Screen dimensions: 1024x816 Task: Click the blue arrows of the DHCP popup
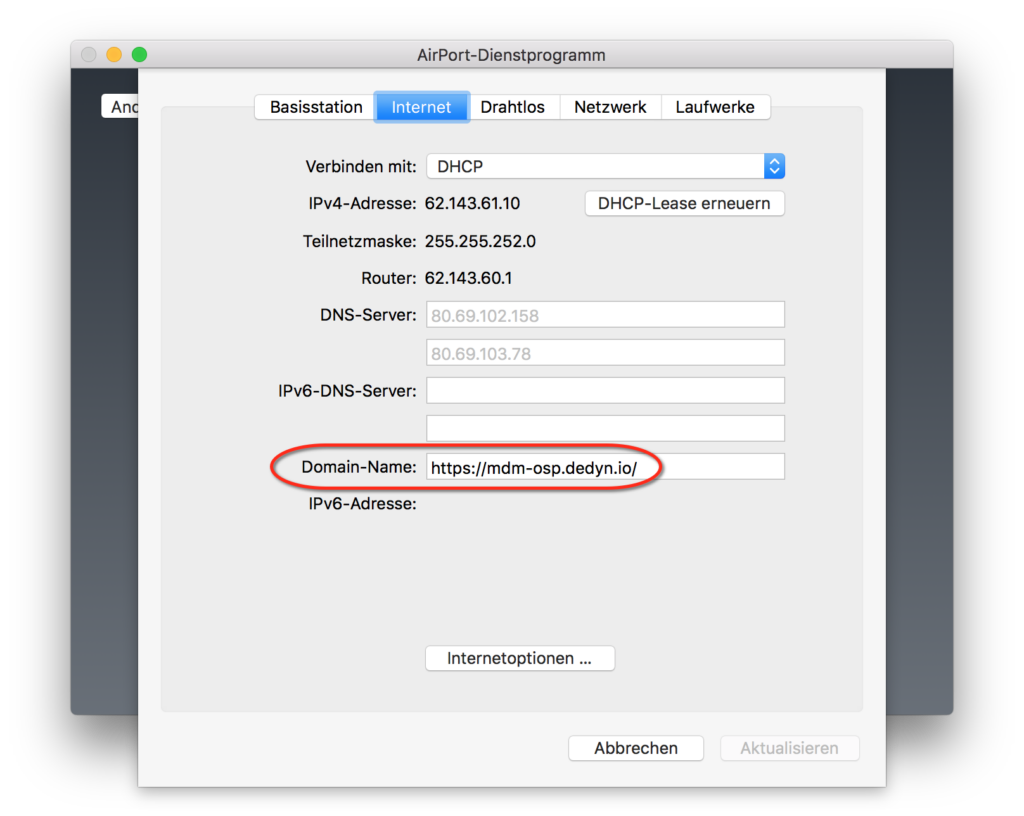[774, 167]
